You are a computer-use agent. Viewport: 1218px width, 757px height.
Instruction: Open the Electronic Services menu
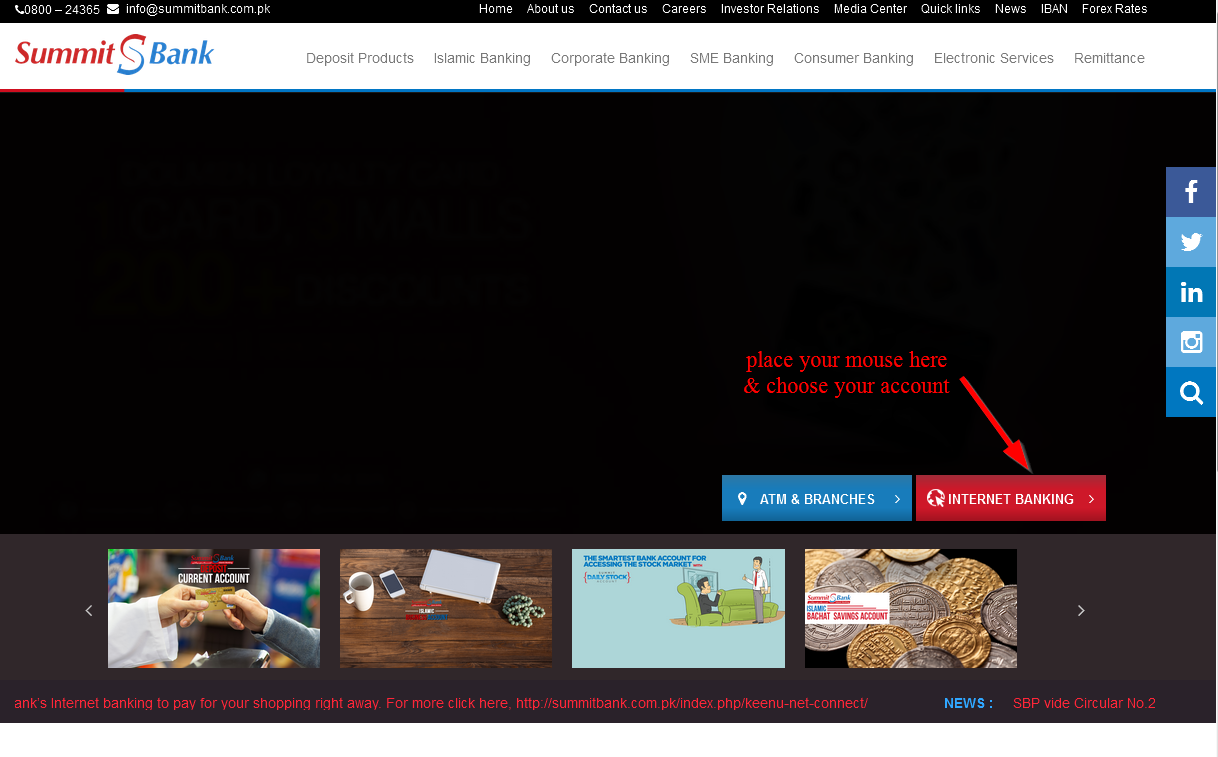click(x=994, y=58)
